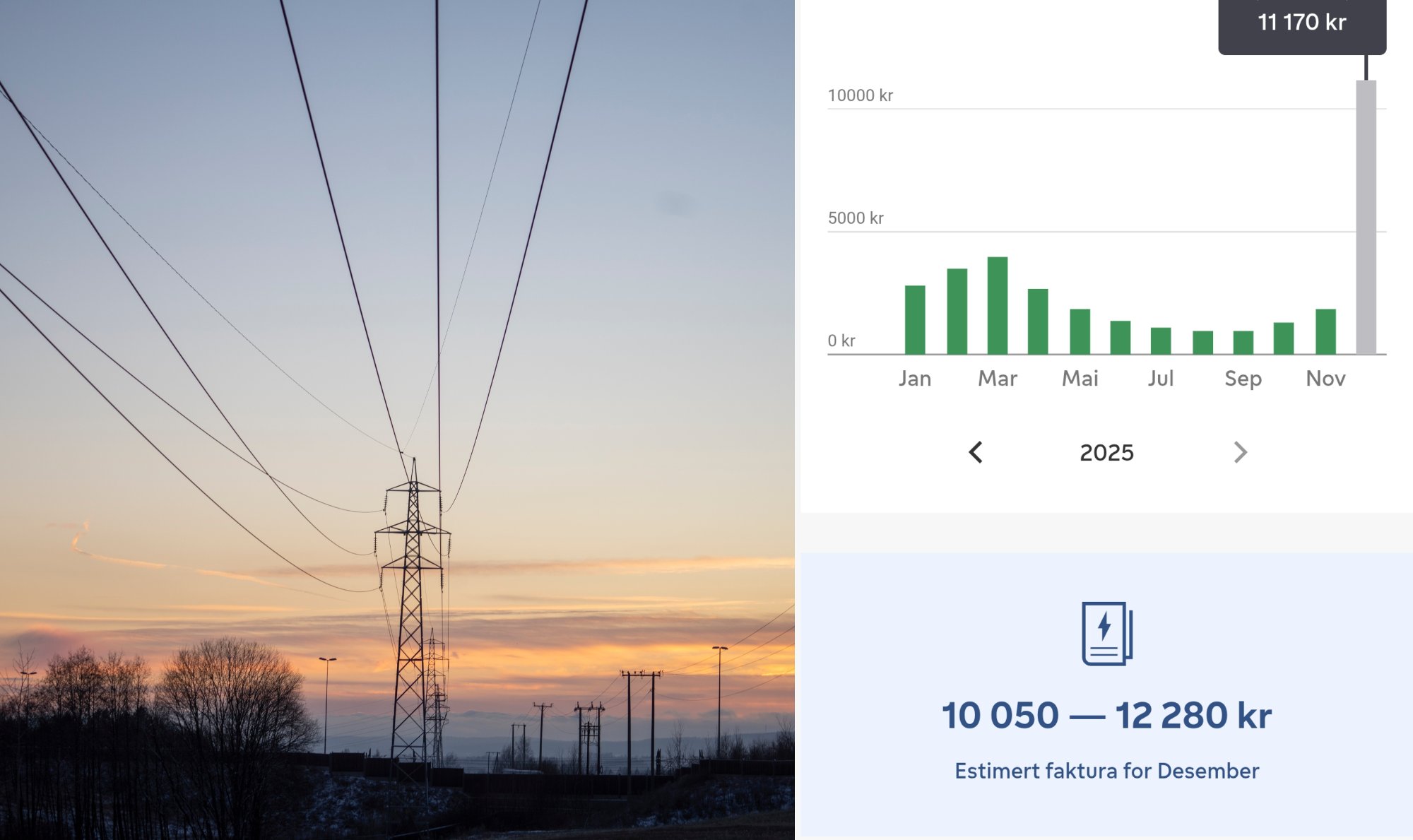Viewport: 1413px width, 840px height.
Task: Open the power lines sunset photo
Action: pyautogui.click(x=397, y=420)
